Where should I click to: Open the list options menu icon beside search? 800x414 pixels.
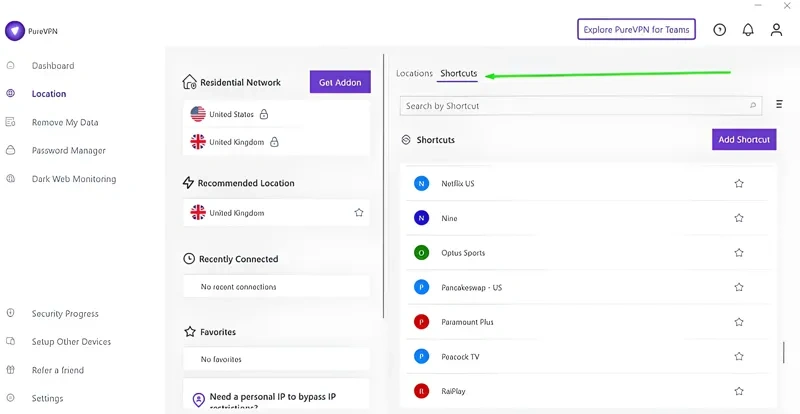(x=779, y=104)
